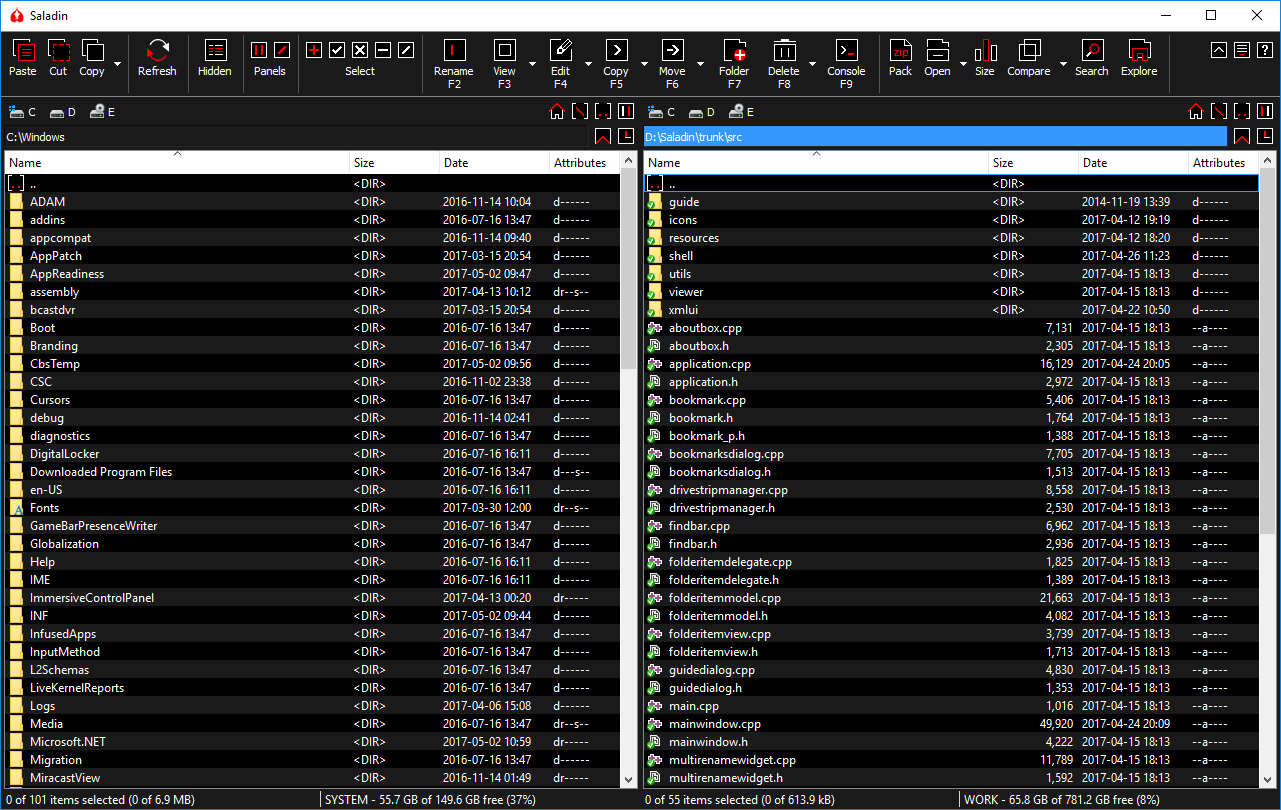Expand the Move F6 dropdown arrow
Viewport: 1281px width, 810px height.
point(700,63)
